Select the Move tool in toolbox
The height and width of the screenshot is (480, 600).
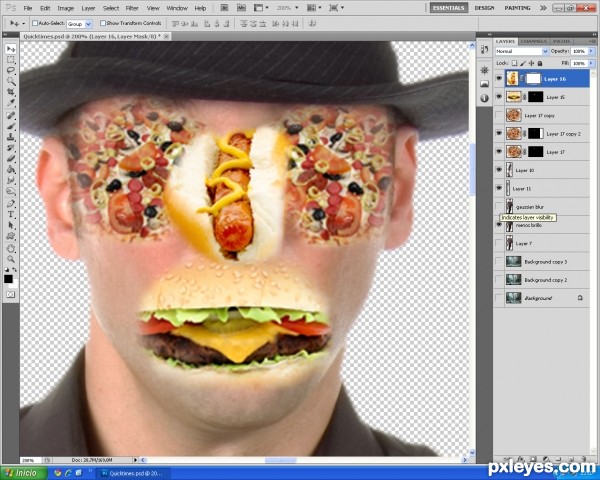coord(11,49)
